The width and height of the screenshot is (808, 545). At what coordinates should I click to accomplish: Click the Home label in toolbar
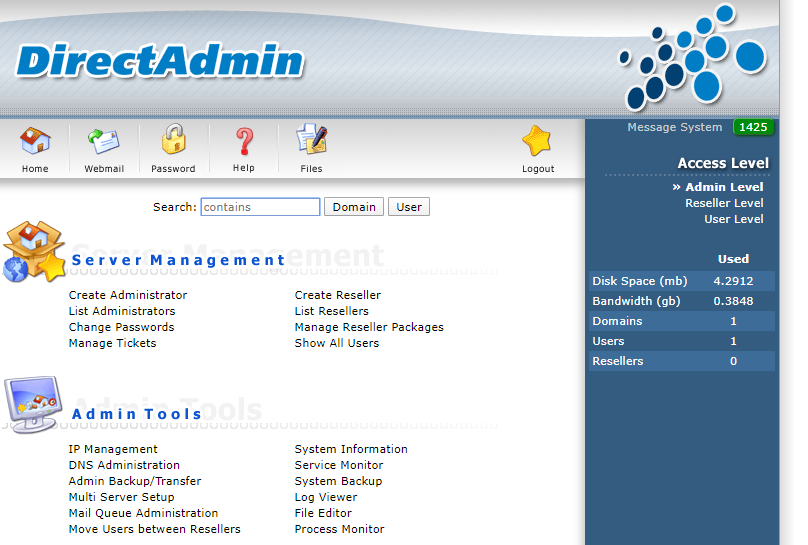(35, 168)
